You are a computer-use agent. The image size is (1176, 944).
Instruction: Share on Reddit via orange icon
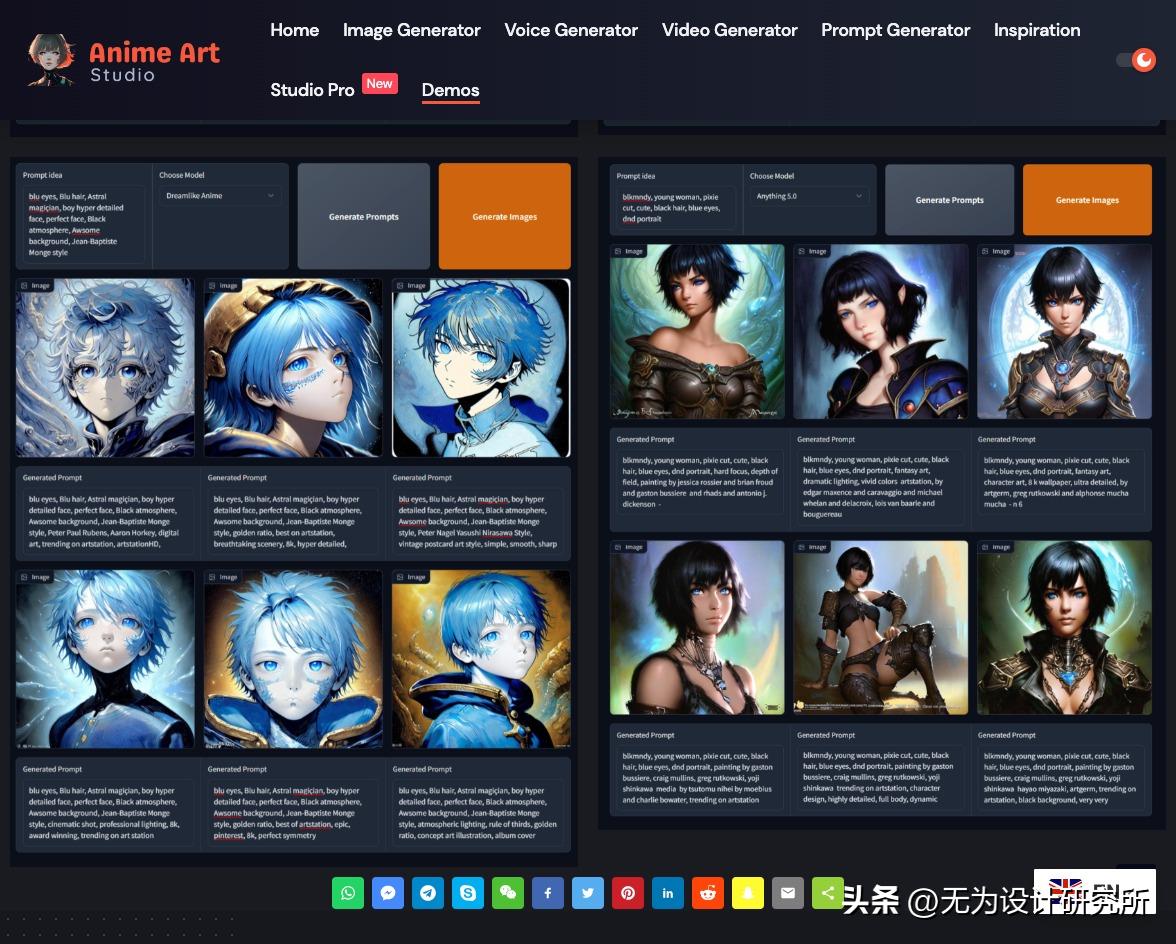point(708,893)
